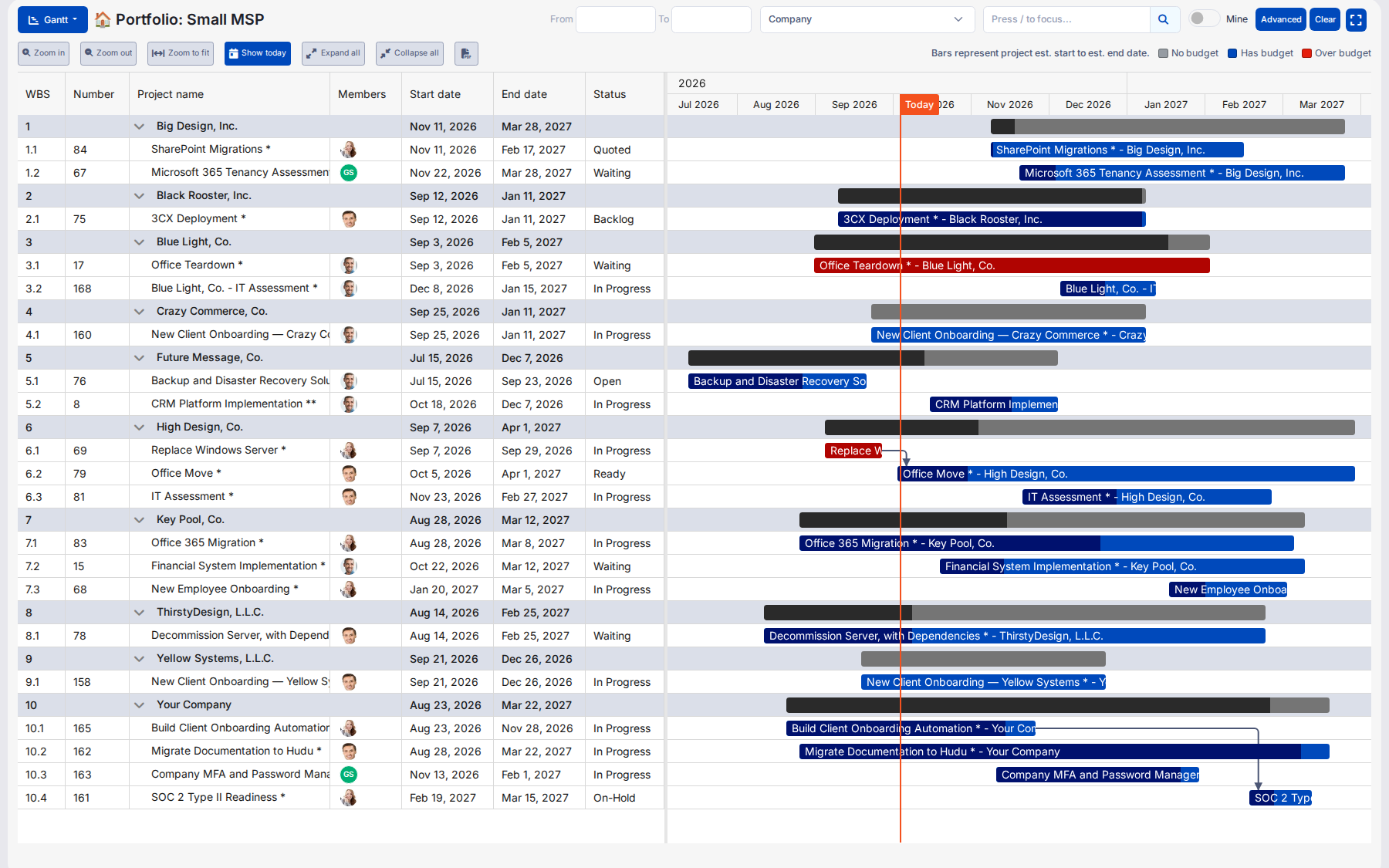The height and width of the screenshot is (868, 1389).
Task: Collapse the Your Company group
Action: click(x=139, y=705)
